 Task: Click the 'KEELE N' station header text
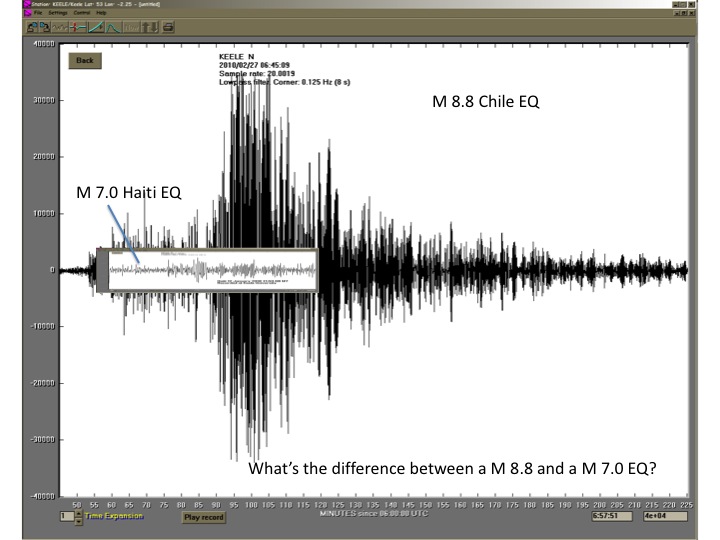tap(236, 56)
